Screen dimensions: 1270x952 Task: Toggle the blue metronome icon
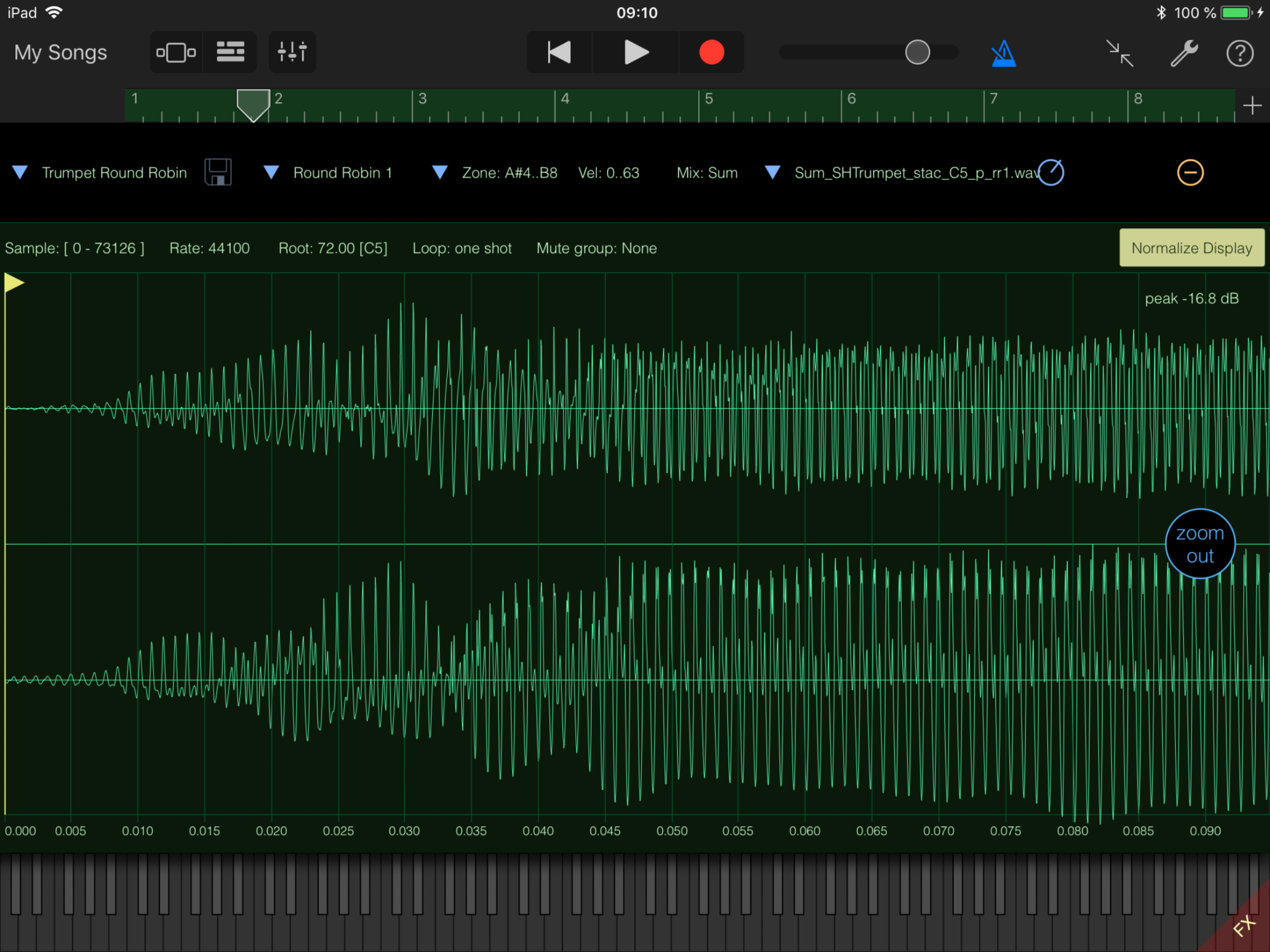point(1003,53)
